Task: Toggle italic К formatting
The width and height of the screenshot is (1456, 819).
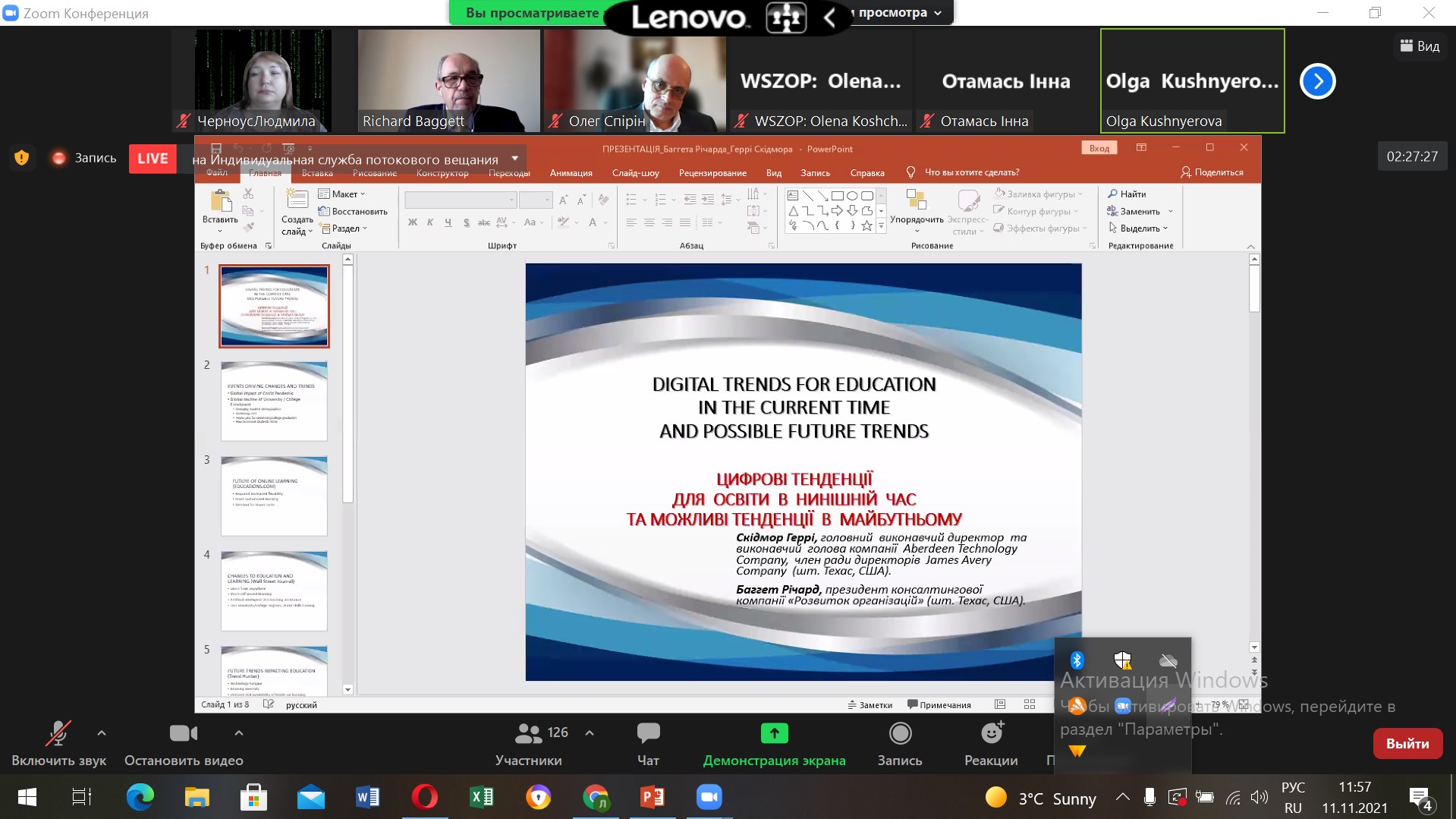Action: click(430, 222)
